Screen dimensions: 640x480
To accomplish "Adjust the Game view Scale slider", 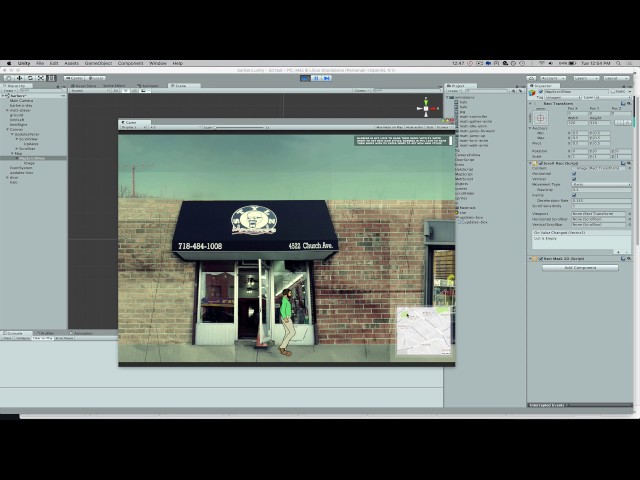I will point(240,127).
